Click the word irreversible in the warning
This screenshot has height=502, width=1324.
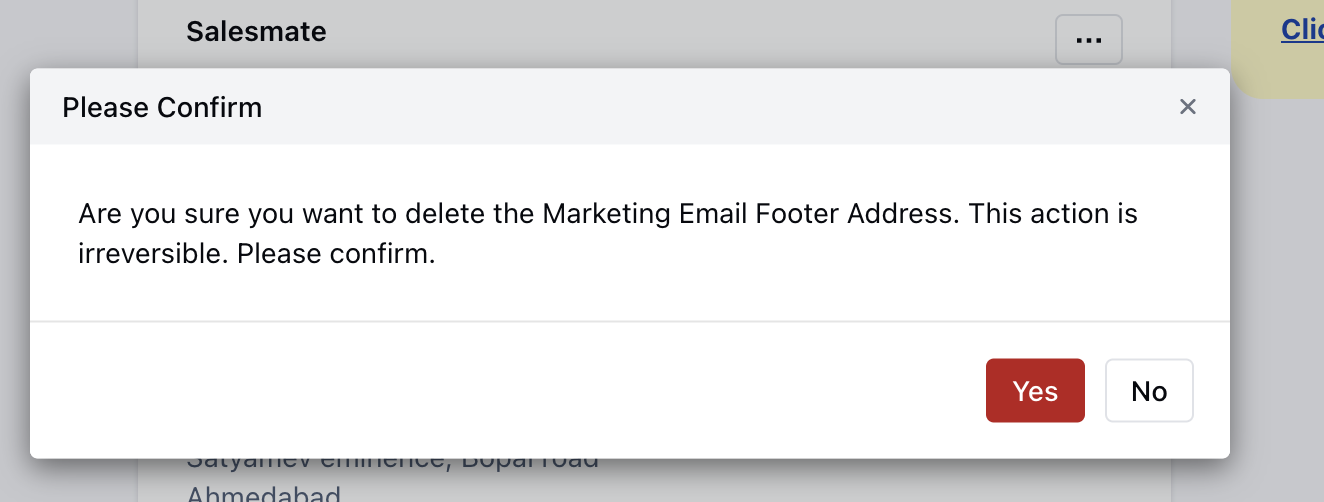pos(153,254)
